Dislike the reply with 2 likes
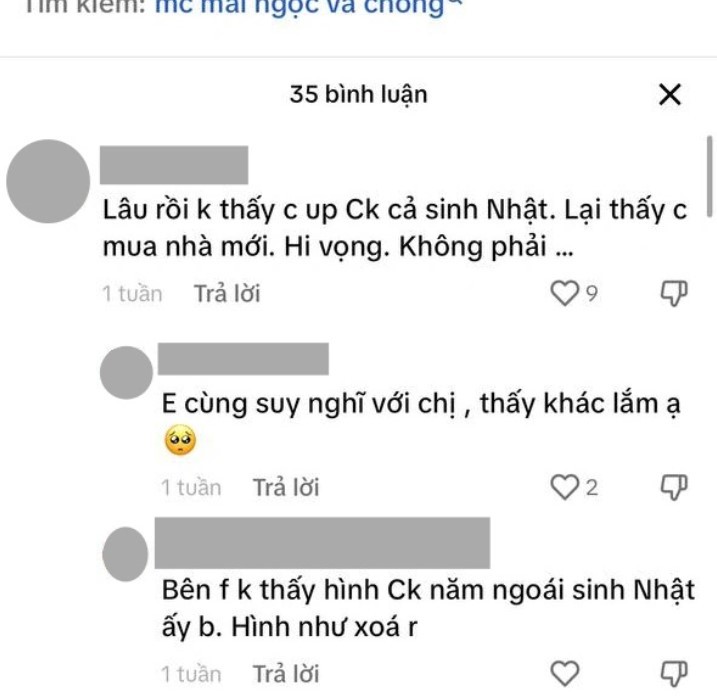Screen dimensions: 717x696 tap(674, 487)
